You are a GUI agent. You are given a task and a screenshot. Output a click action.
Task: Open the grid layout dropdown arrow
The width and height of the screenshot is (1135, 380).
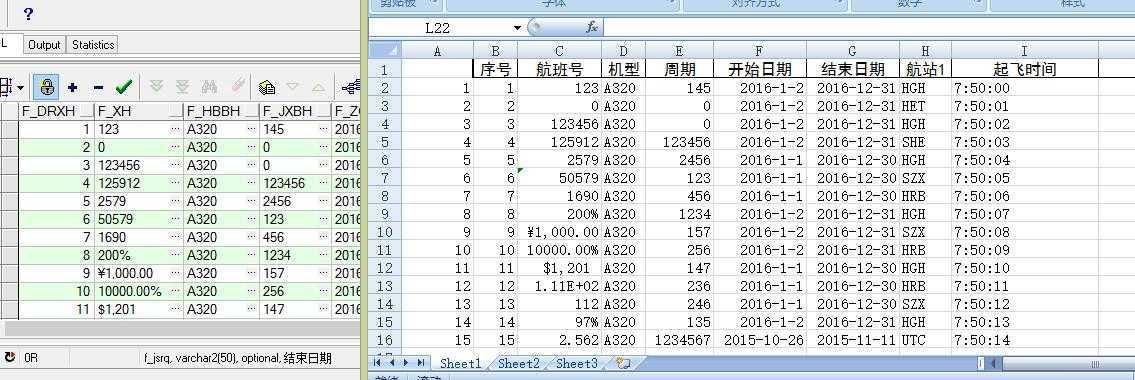coord(20,88)
